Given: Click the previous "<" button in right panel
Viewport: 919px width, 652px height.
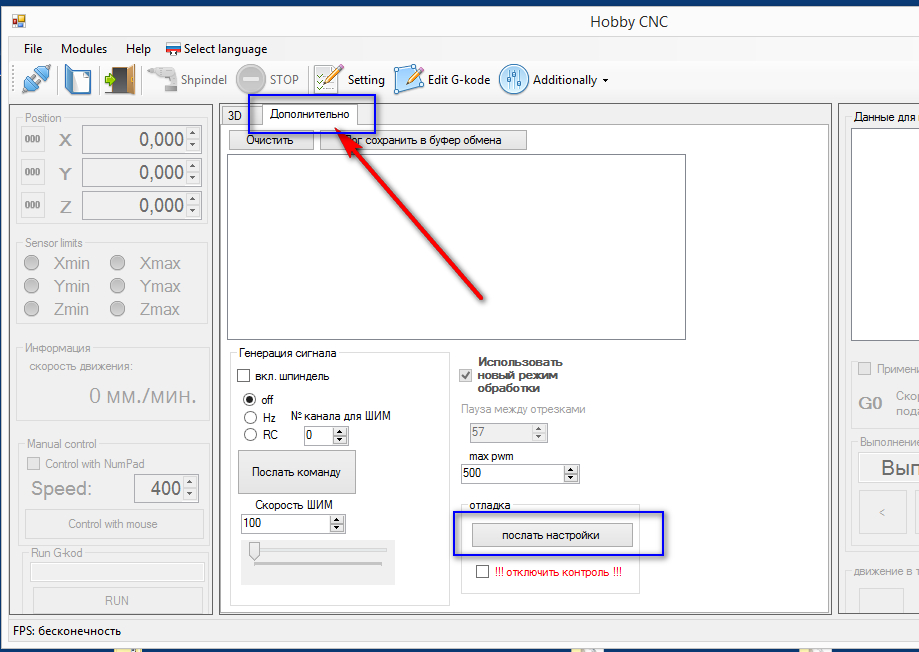Looking at the screenshot, I should (x=883, y=512).
